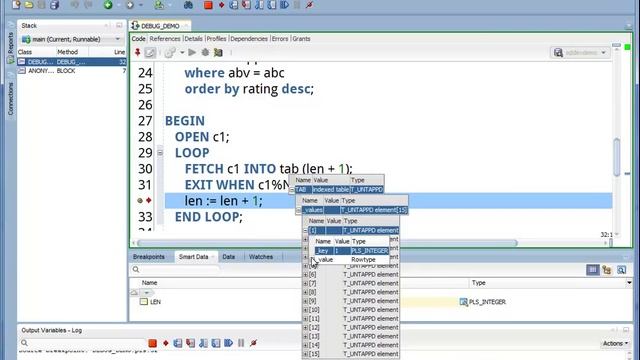640x360 pixels.
Task: Click Step Out icon in top toolbar
Action: click(259, 5)
